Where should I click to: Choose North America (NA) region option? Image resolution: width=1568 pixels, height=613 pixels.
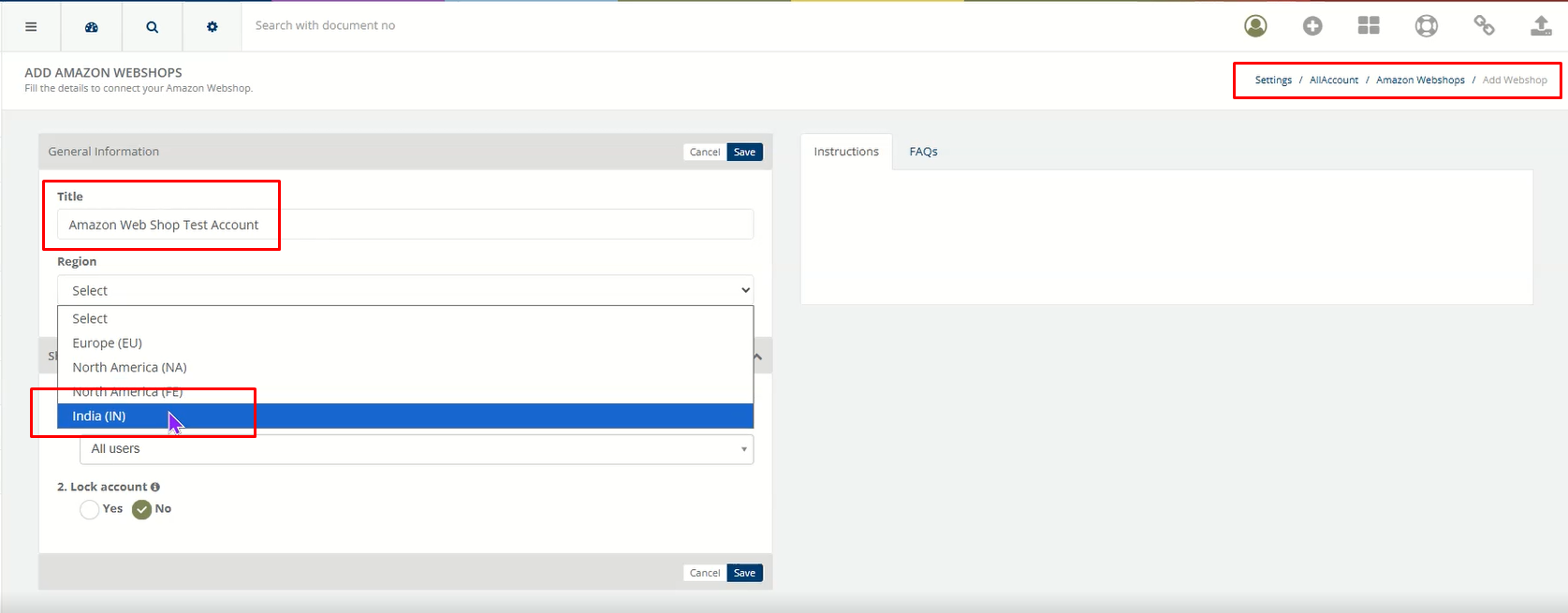click(405, 368)
